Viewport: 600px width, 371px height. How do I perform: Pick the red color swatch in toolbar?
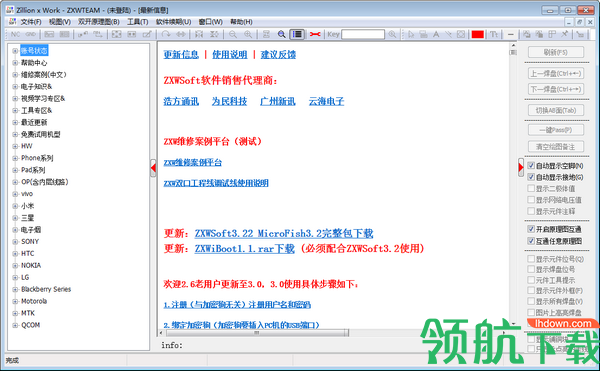(478, 34)
